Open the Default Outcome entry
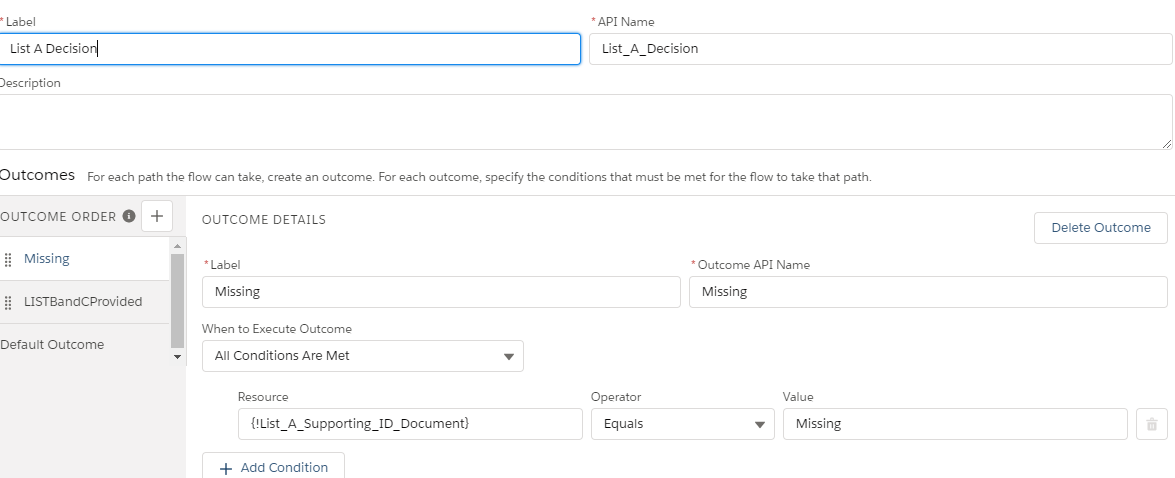The image size is (1175, 478). 52,345
